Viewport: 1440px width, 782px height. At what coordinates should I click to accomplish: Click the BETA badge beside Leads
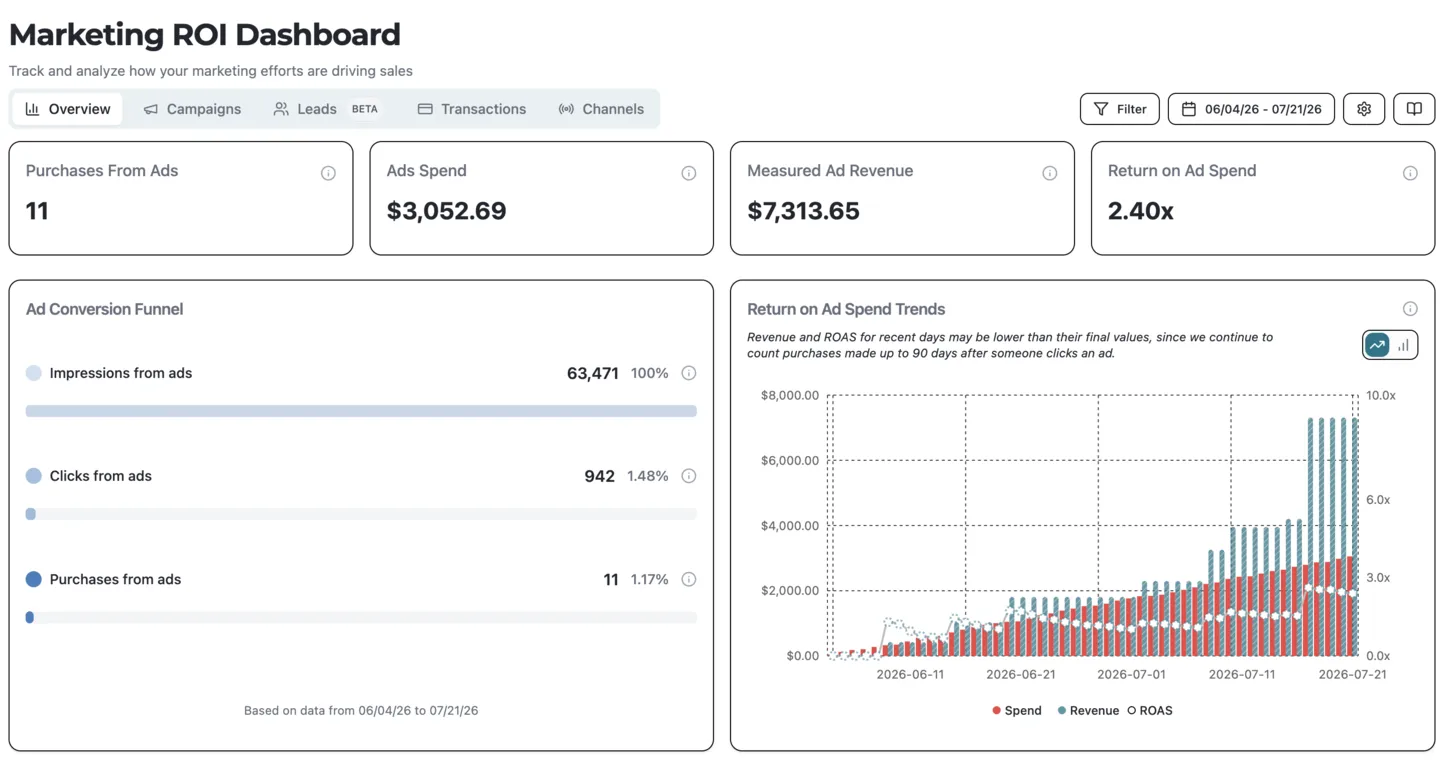[x=365, y=109]
